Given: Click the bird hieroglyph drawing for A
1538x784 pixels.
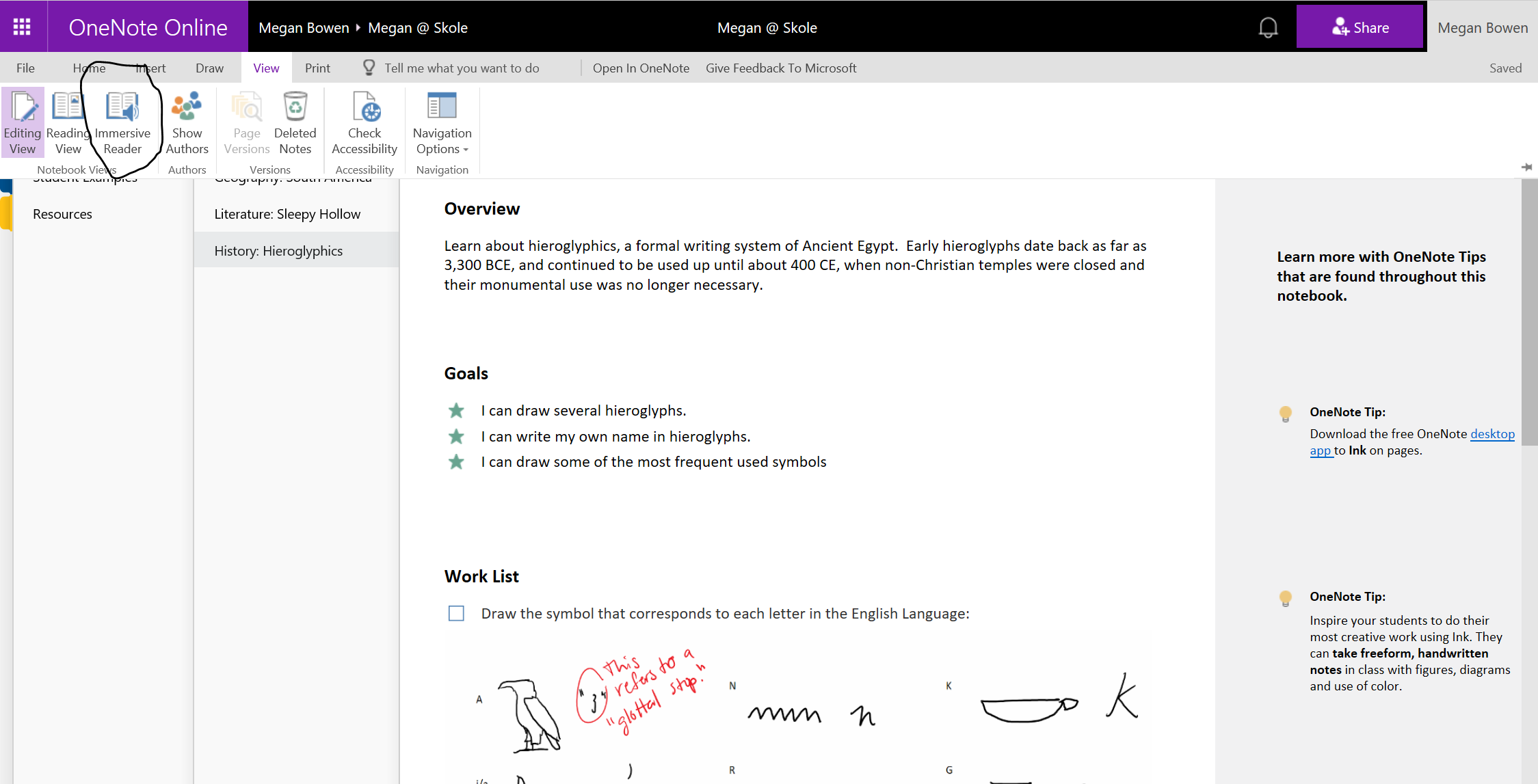Looking at the screenshot, I should coord(530,715).
